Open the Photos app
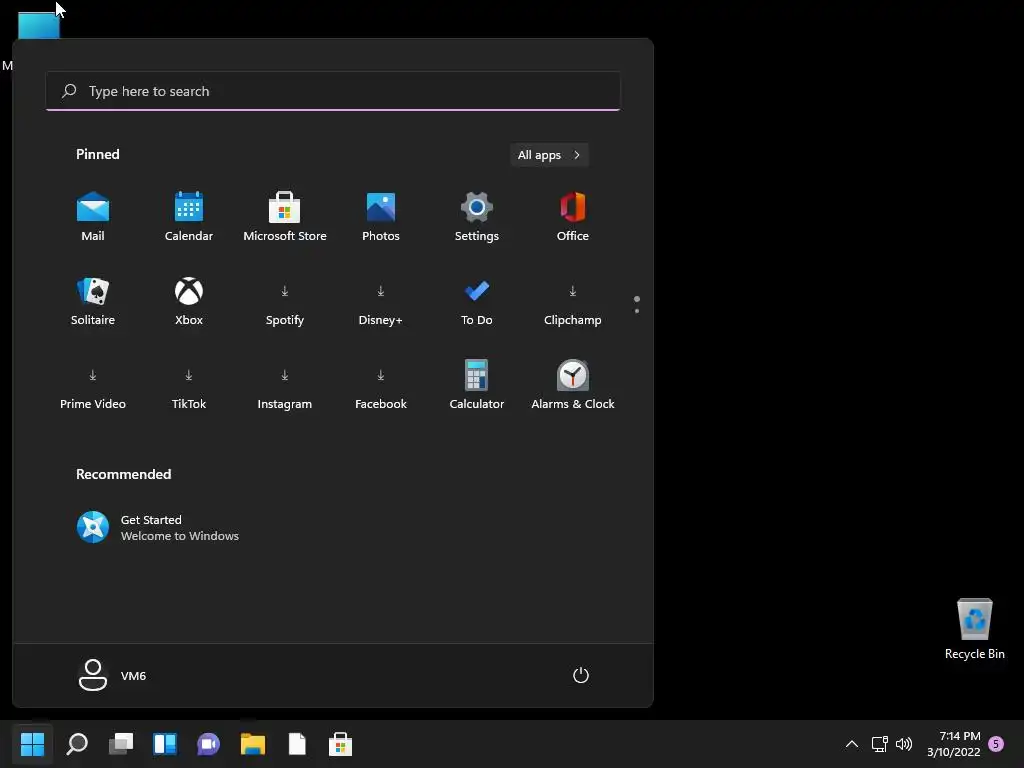The image size is (1024, 768). [x=381, y=217]
